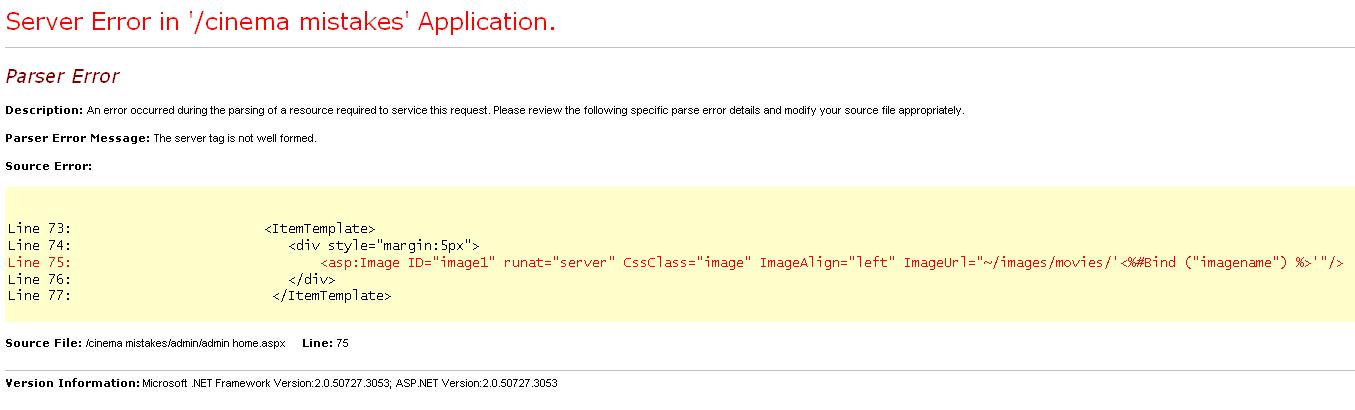Click the 'Server Error' main heading
The image size is (1355, 410).
[x=280, y=22]
